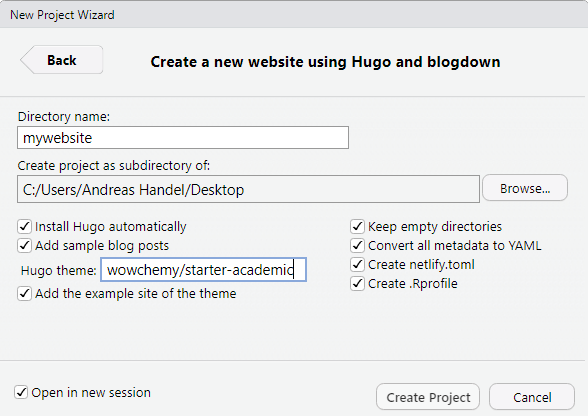This screenshot has height=416, width=588.
Task: Click the New Project Wizard title bar
Action: coord(294,14)
